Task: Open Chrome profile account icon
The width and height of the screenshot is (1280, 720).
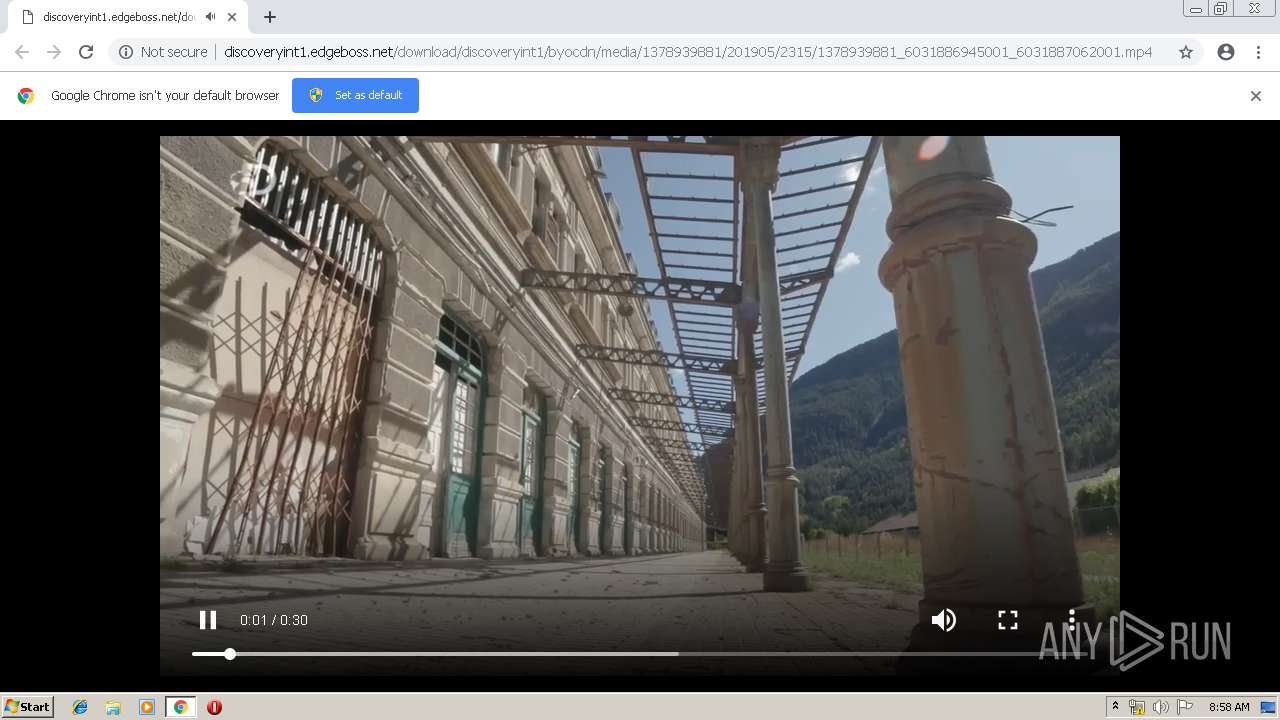Action: (1226, 52)
